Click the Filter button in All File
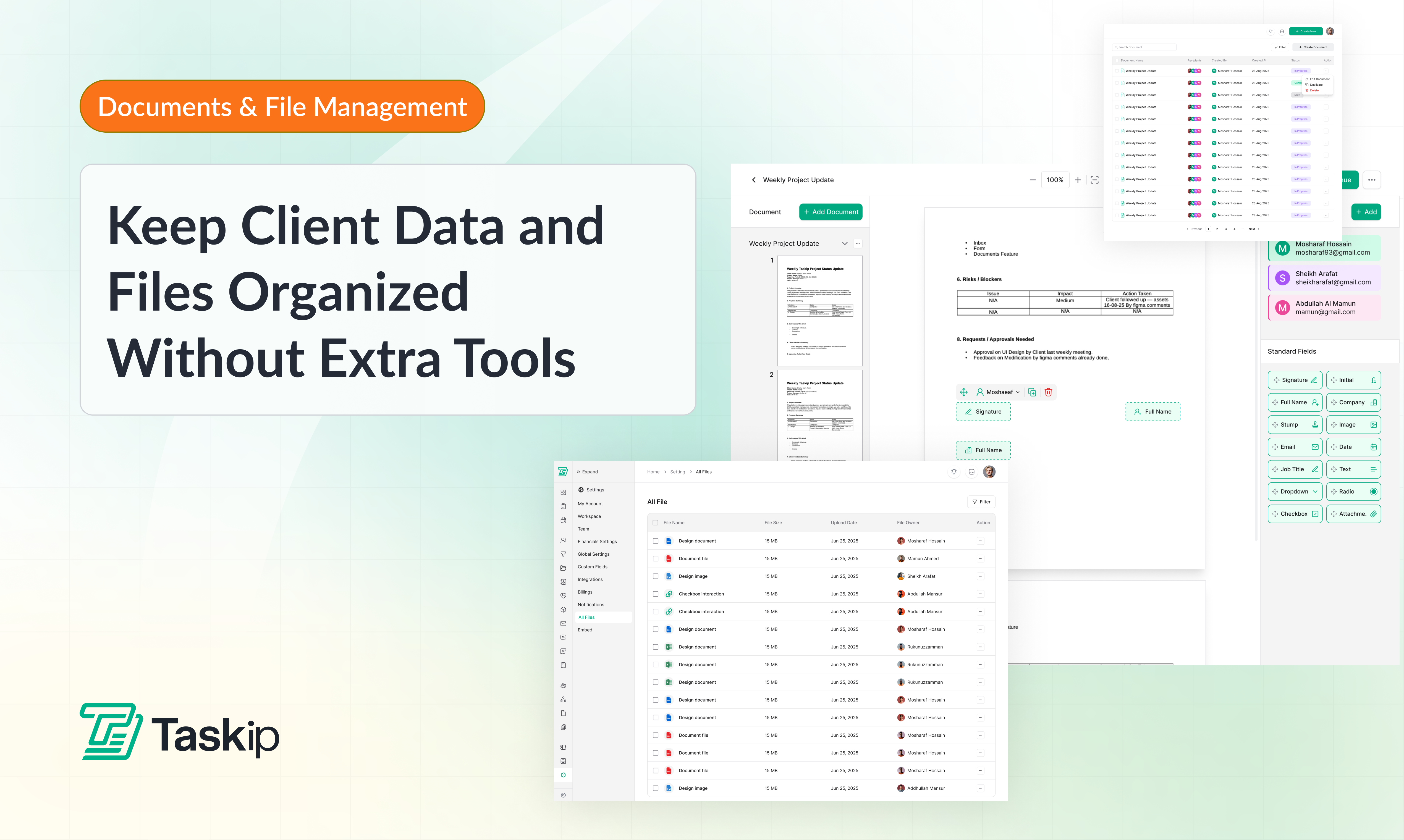The height and width of the screenshot is (840, 1404). (x=981, y=502)
